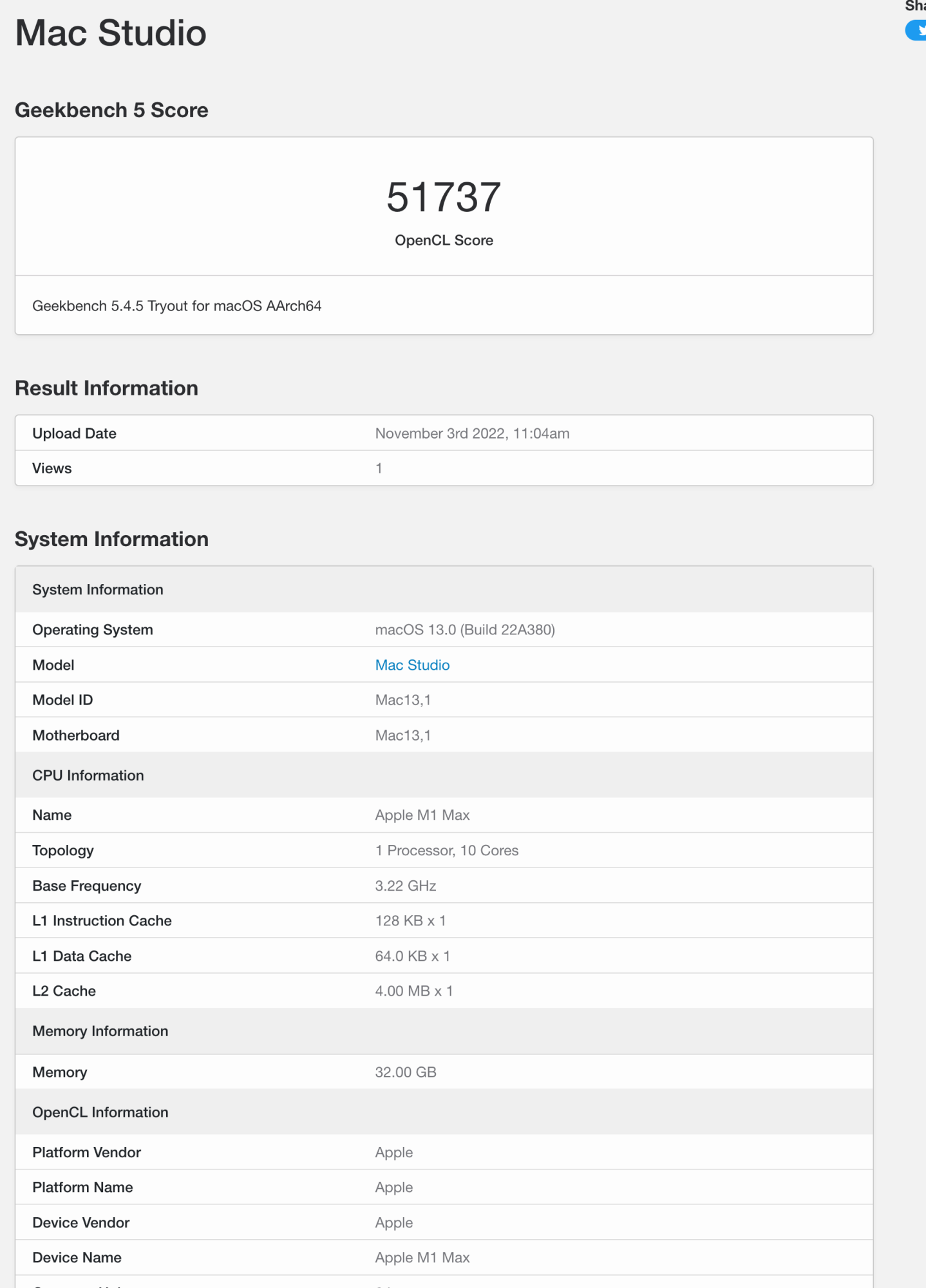
Task: Click the 'L1 Instruction Cache' row label
Action: tap(102, 921)
